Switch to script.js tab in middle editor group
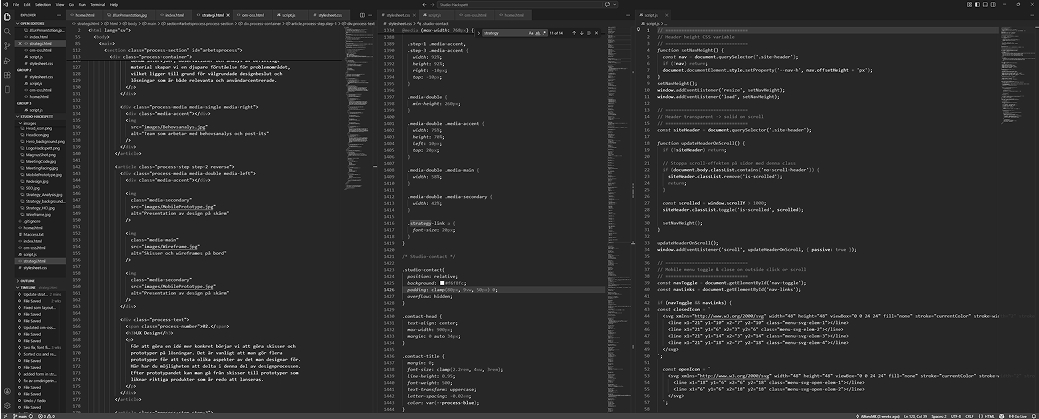 coord(434,14)
